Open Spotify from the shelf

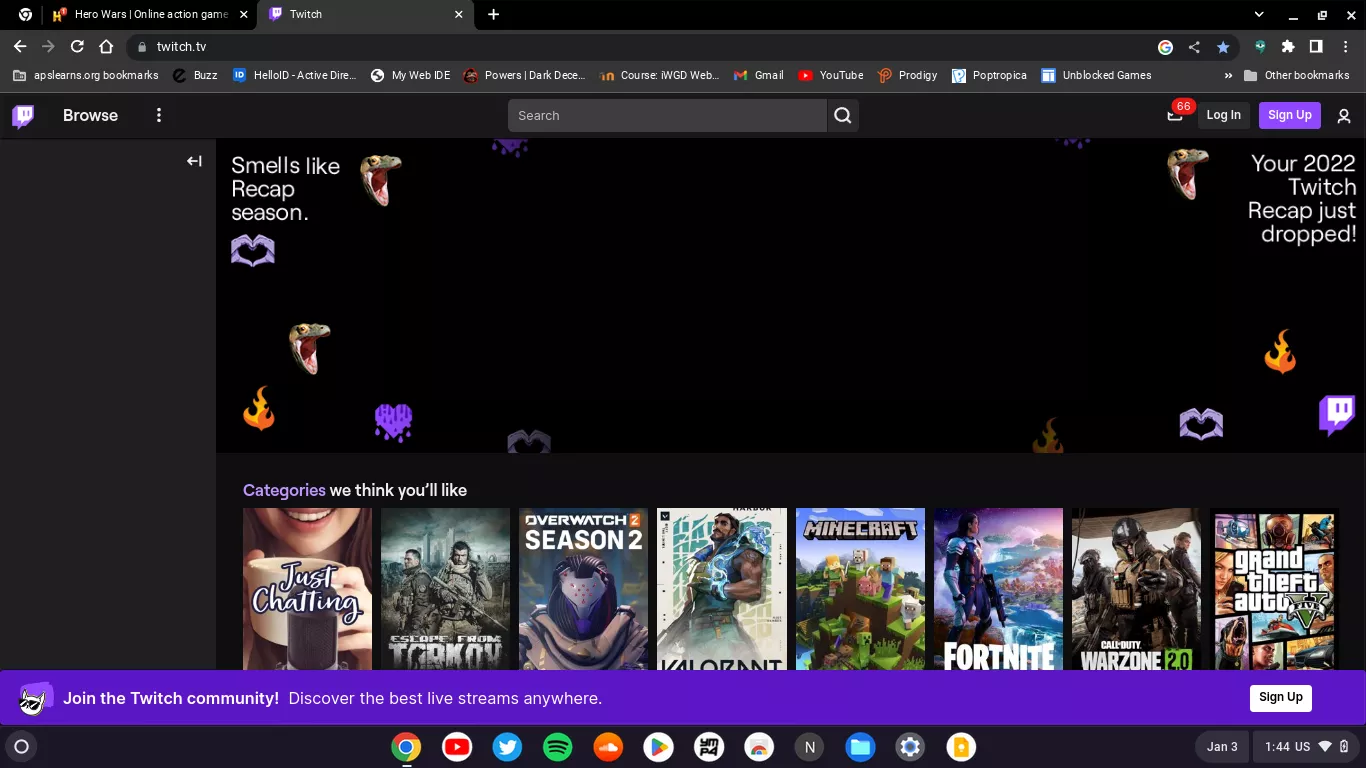557,746
